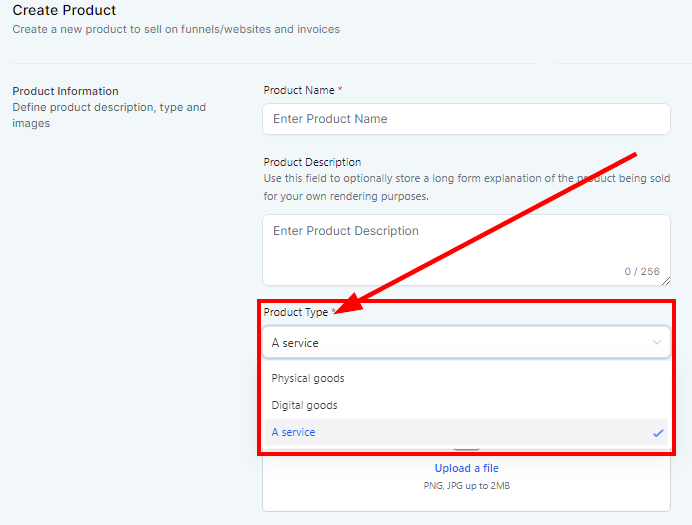Click the Product Name input field

pyautogui.click(x=466, y=119)
